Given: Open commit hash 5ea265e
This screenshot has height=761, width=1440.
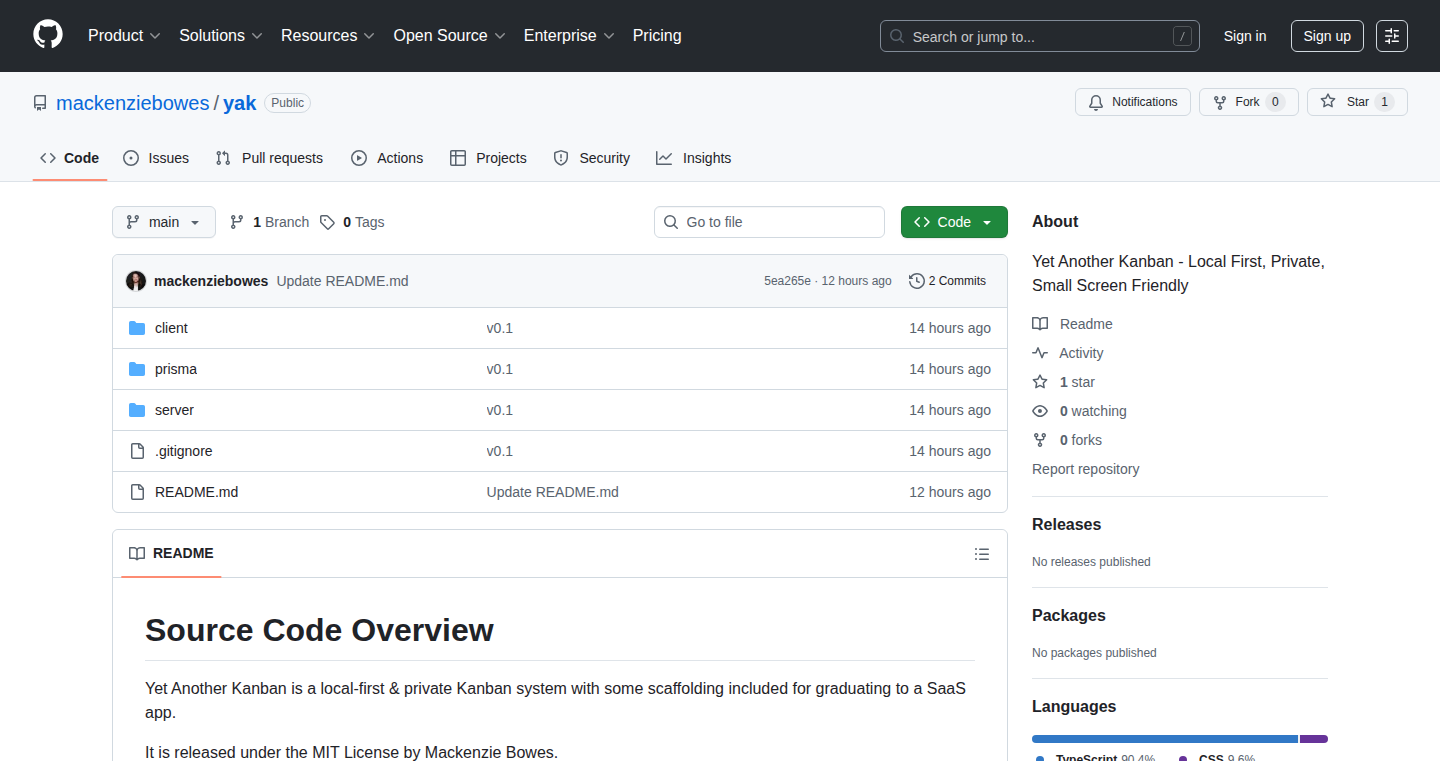Looking at the screenshot, I should pyautogui.click(x=787, y=281).
